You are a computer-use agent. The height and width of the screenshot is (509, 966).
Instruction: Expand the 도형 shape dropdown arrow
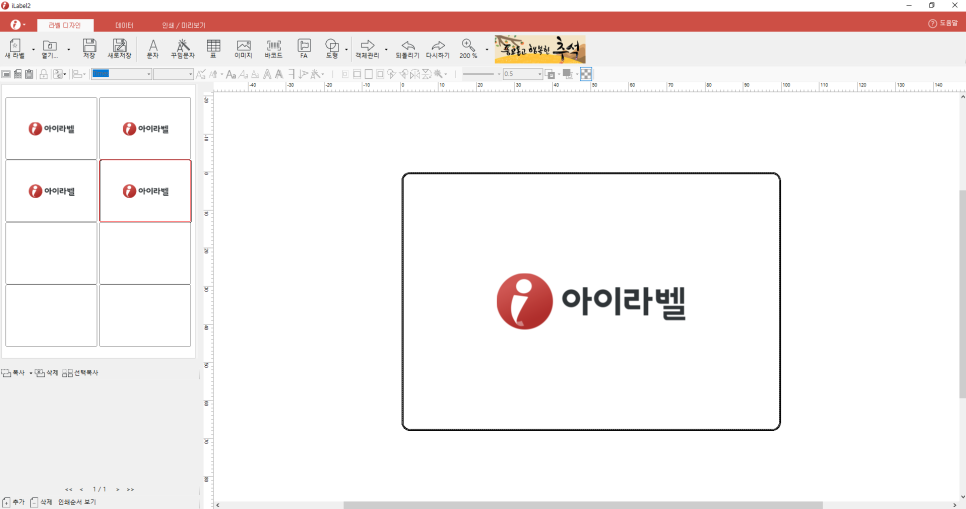[x=347, y=49]
